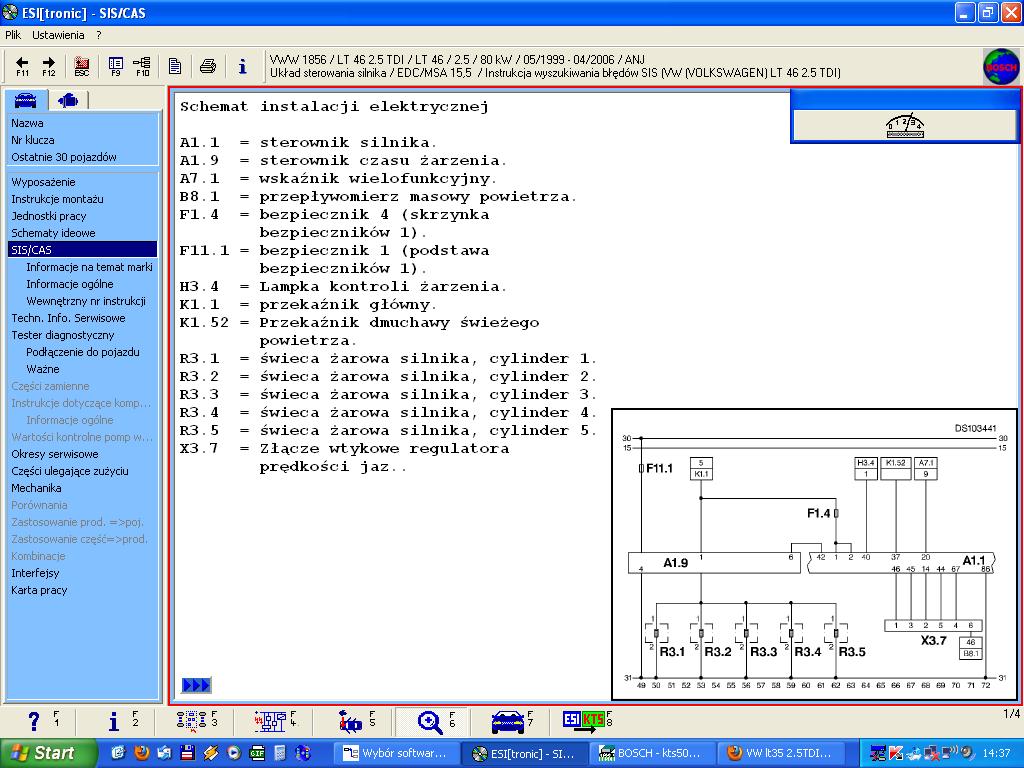Open the F1 help question mark

point(34,721)
